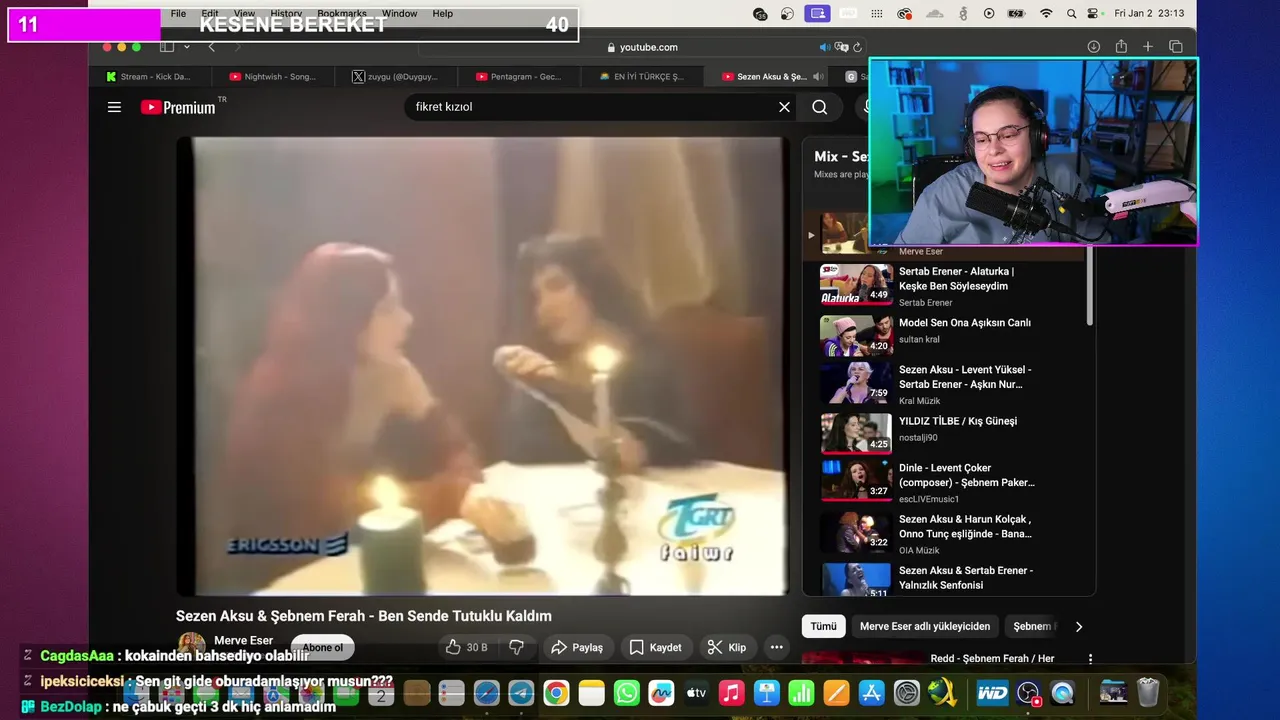Switch to the zuygu X profile tab
Screen dimensions: 1280x720
pos(395,76)
